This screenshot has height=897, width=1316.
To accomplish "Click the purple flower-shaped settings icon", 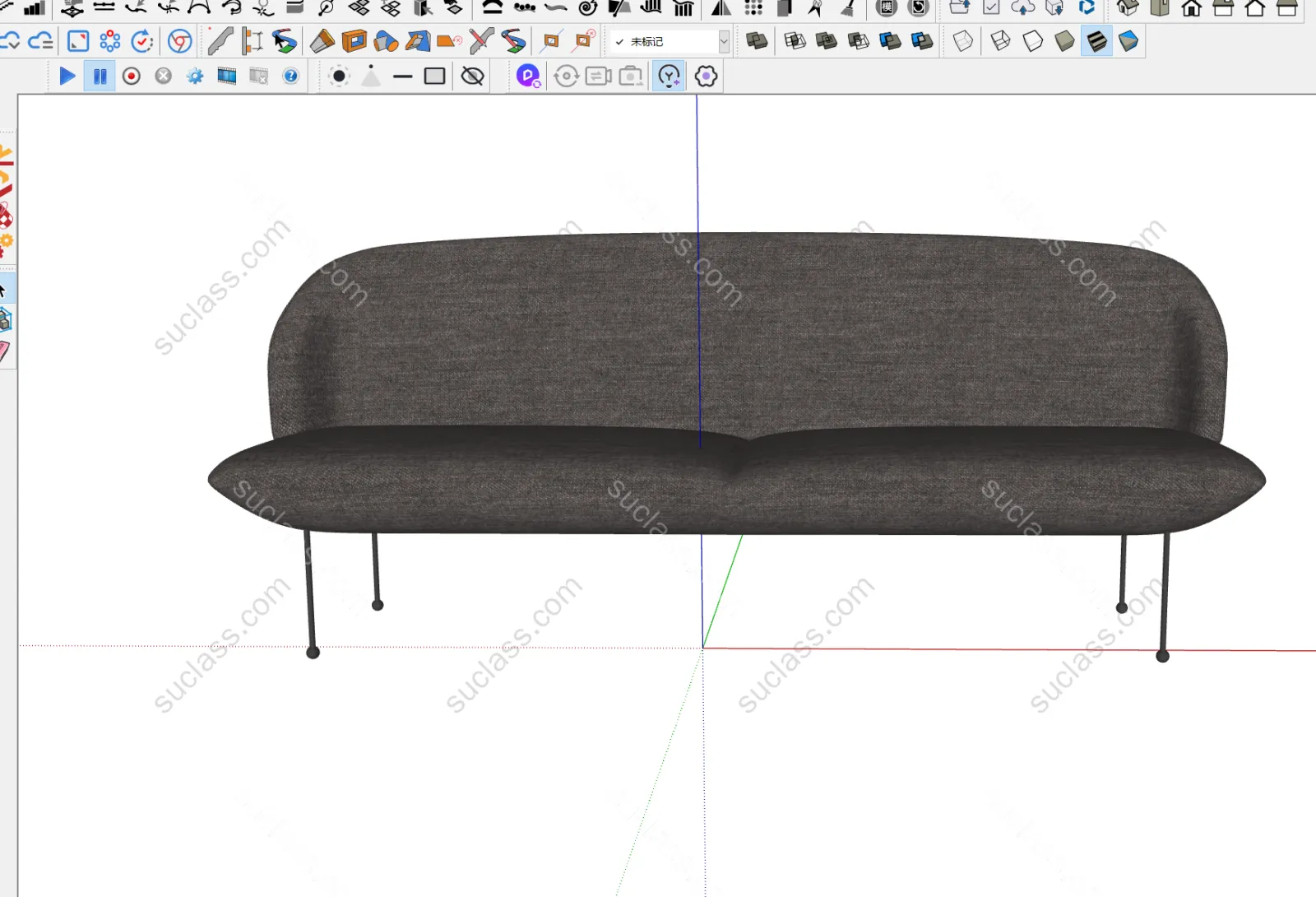I will point(706,77).
